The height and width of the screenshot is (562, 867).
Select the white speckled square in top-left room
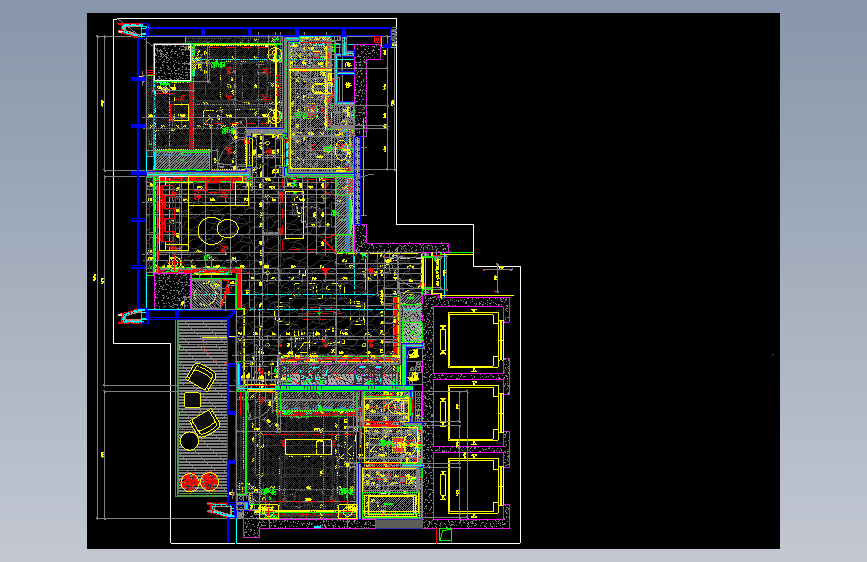coord(173,63)
